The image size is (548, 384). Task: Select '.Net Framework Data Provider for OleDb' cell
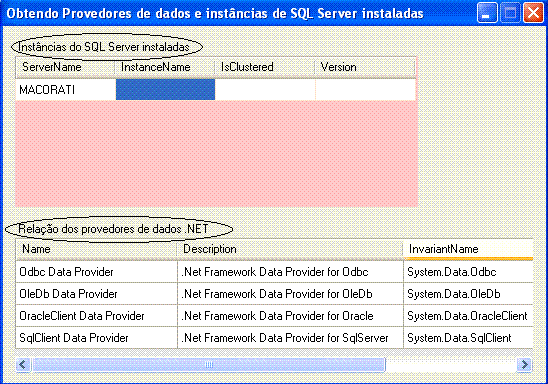tap(290, 294)
